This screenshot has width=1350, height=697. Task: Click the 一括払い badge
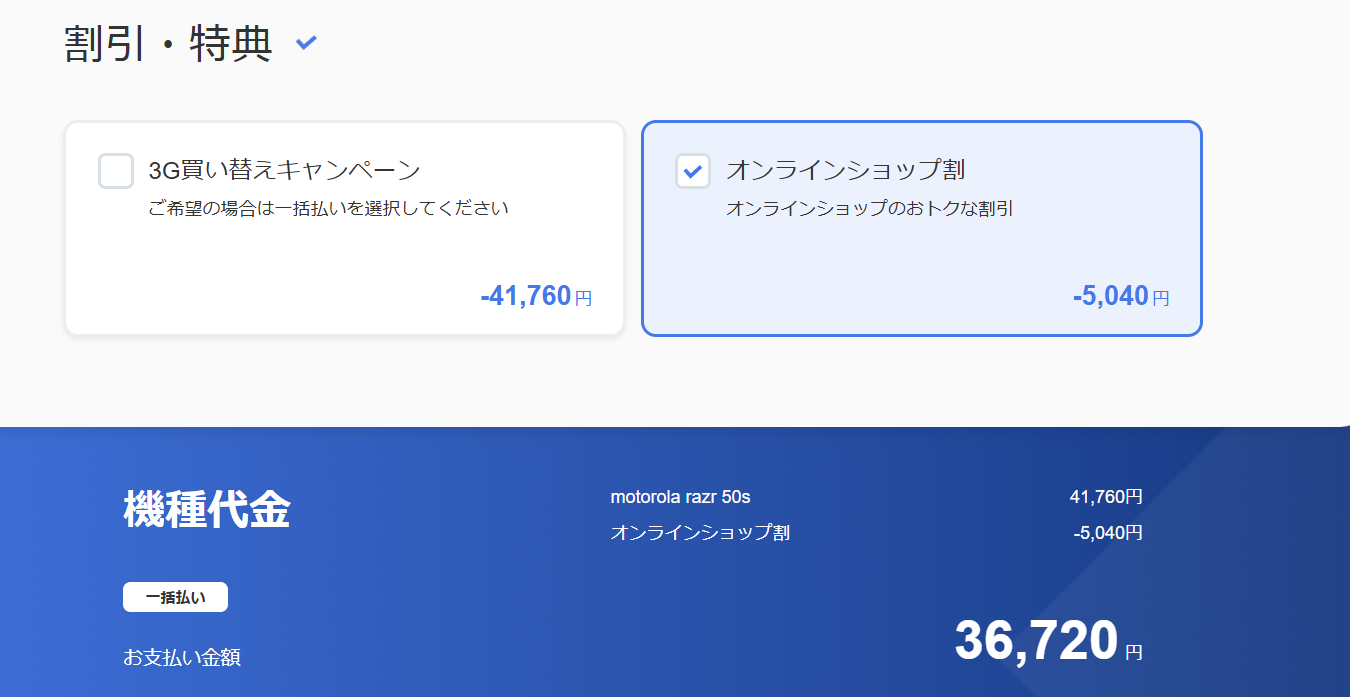[175, 597]
